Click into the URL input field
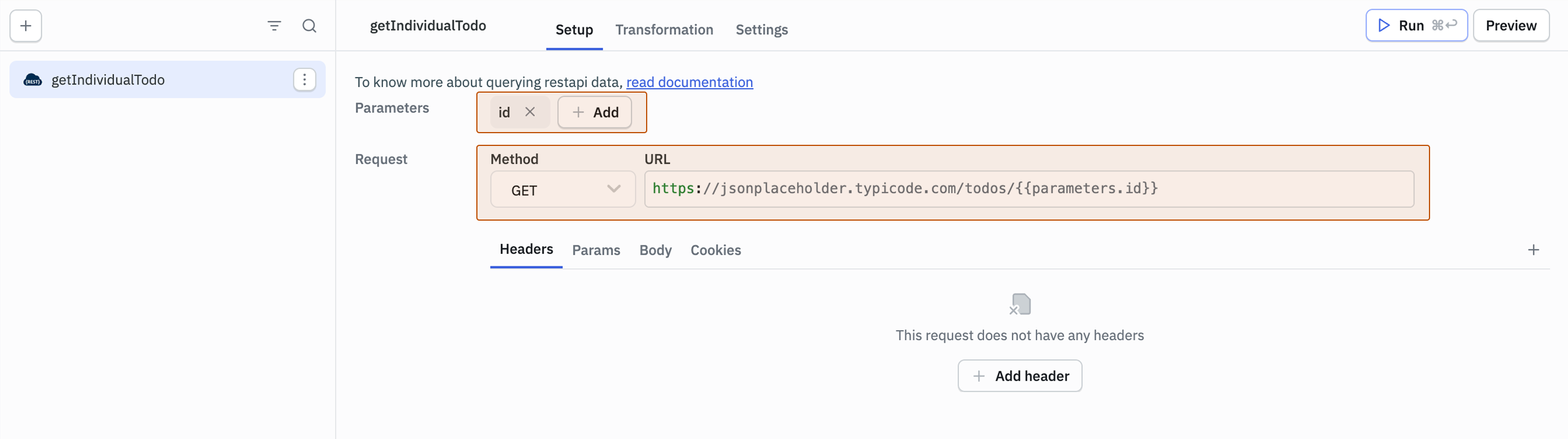This screenshot has height=439, width=1568. 1028,189
